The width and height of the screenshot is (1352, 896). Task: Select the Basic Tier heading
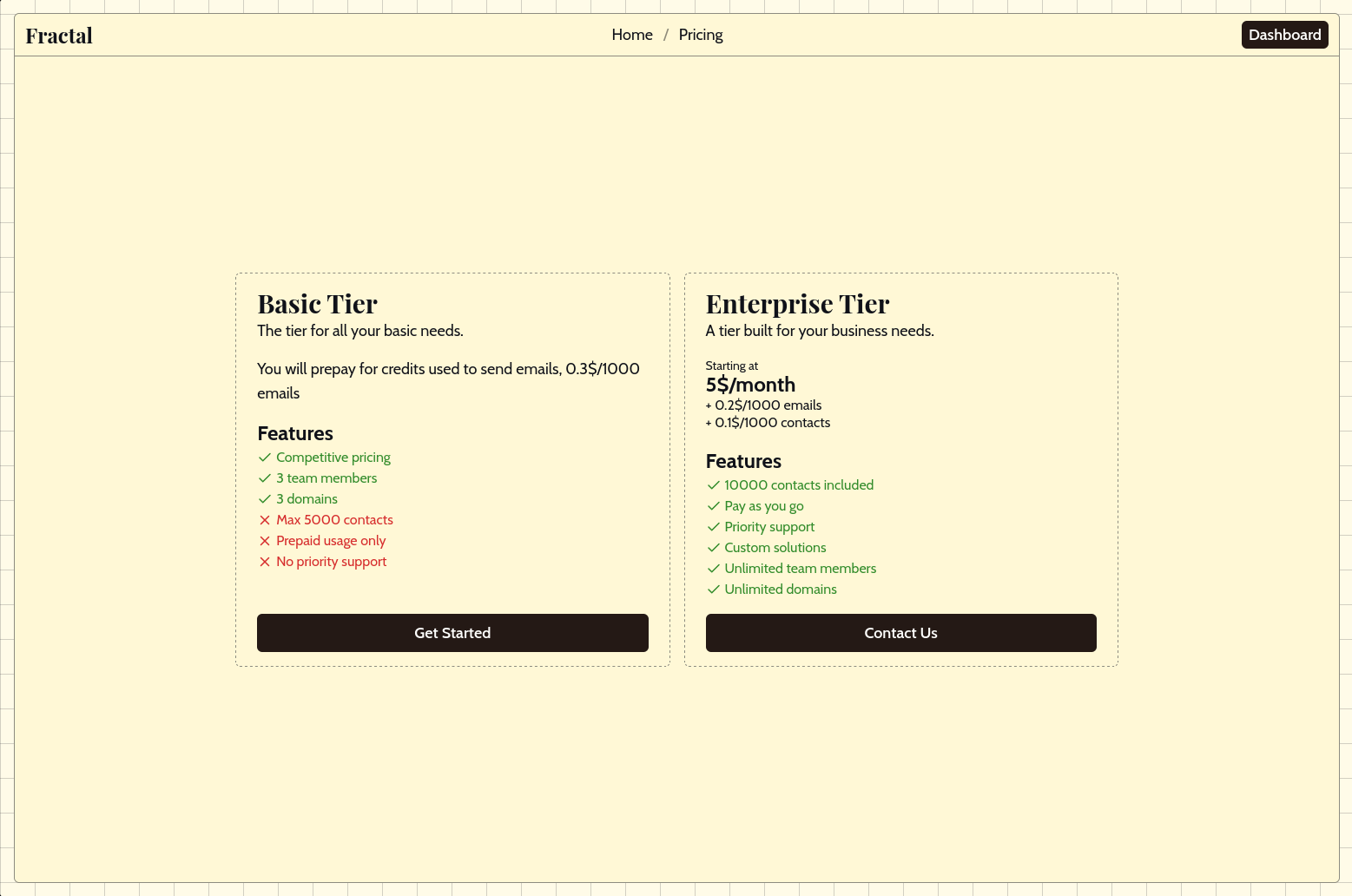[x=317, y=304]
